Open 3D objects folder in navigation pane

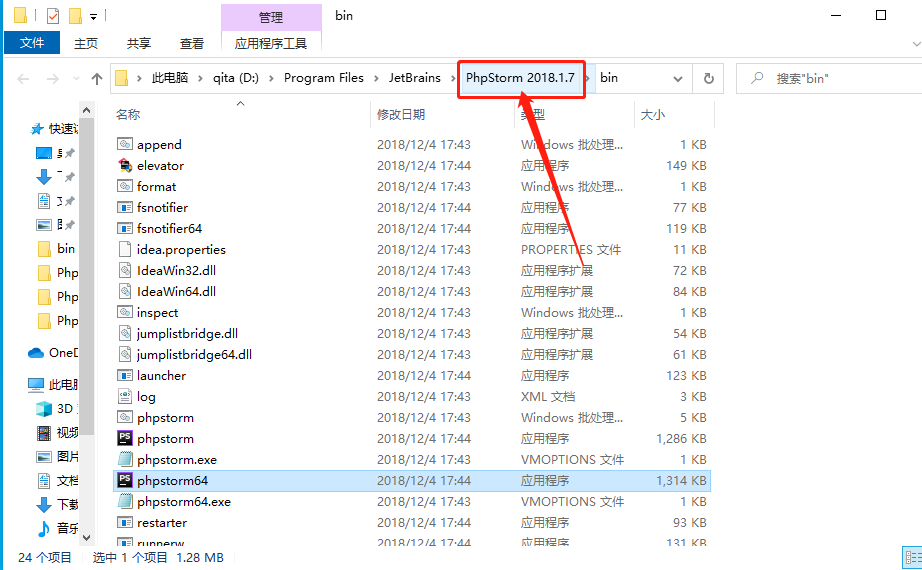click(56, 409)
